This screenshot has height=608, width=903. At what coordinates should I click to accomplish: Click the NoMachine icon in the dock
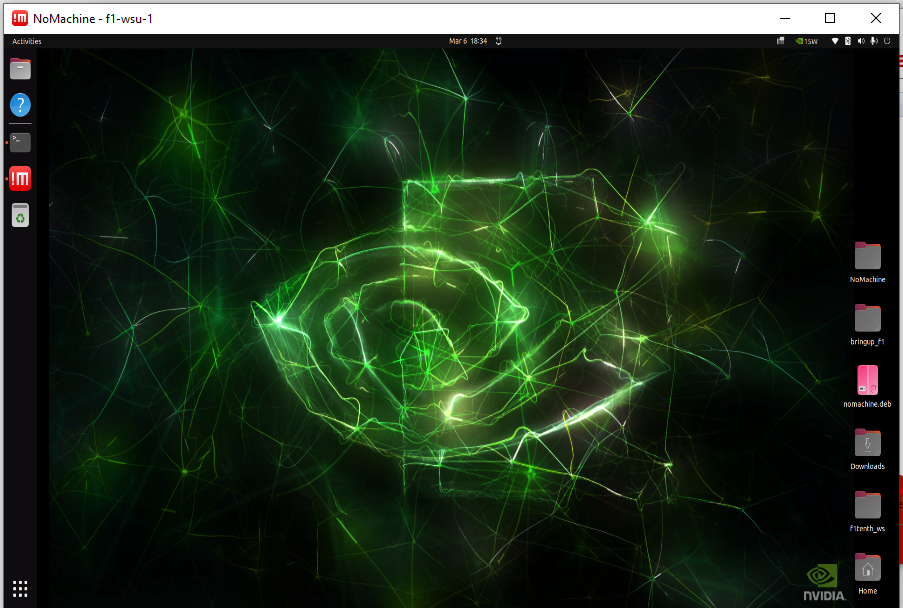click(x=20, y=179)
